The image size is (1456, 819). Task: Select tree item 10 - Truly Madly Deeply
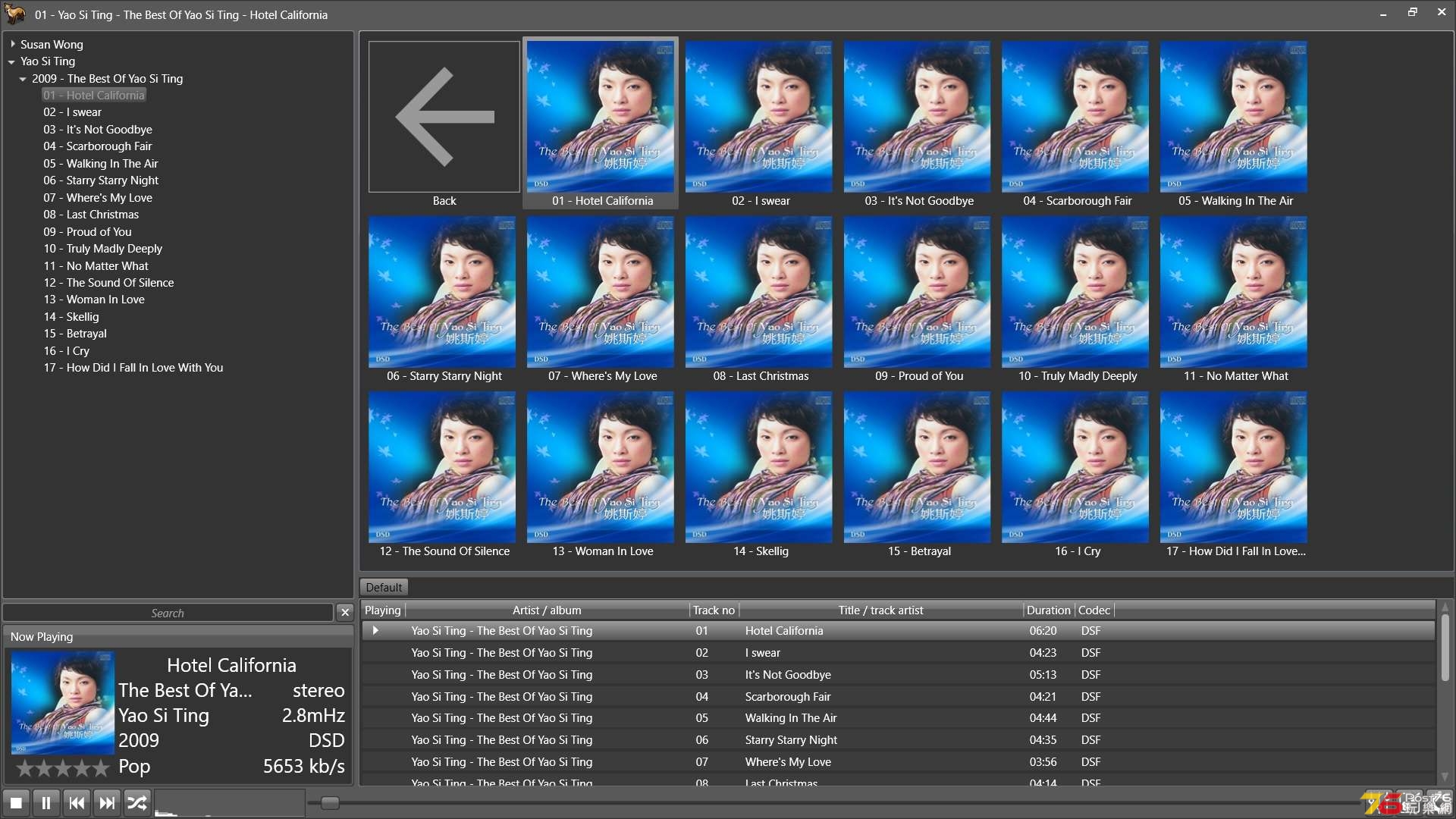[103, 249]
